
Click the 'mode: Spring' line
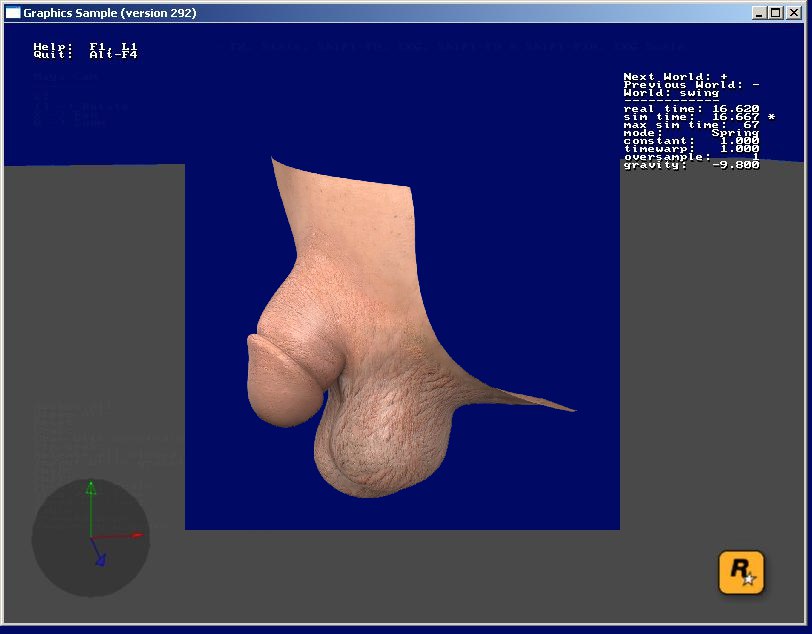click(x=691, y=133)
